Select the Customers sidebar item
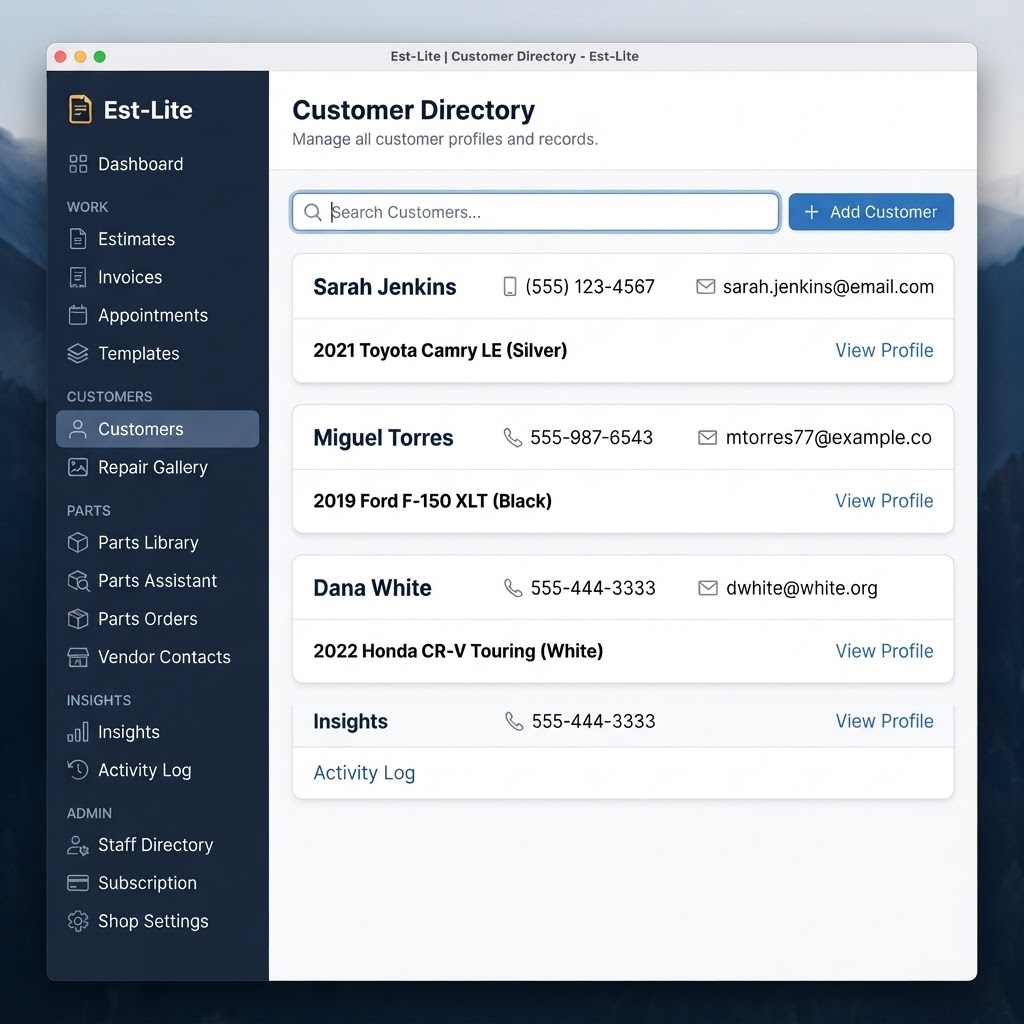The image size is (1024, 1024). click(157, 429)
